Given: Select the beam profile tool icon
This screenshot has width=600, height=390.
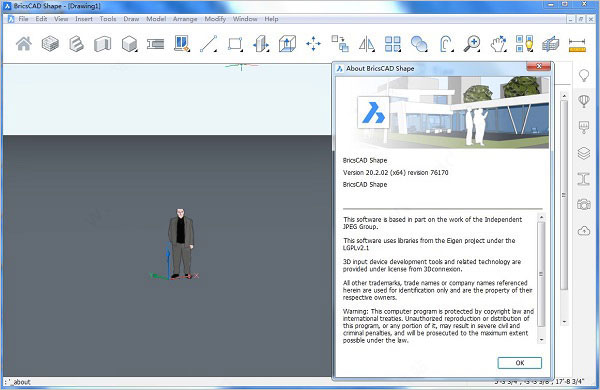Looking at the screenshot, I should point(155,44).
